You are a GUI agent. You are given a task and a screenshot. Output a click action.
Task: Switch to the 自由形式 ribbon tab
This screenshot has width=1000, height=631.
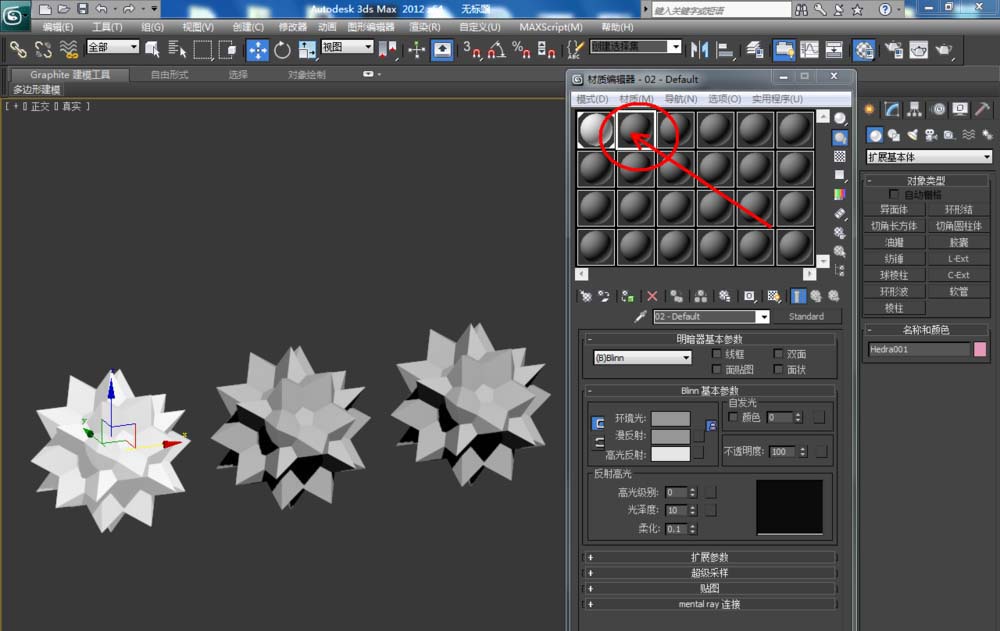(x=169, y=75)
